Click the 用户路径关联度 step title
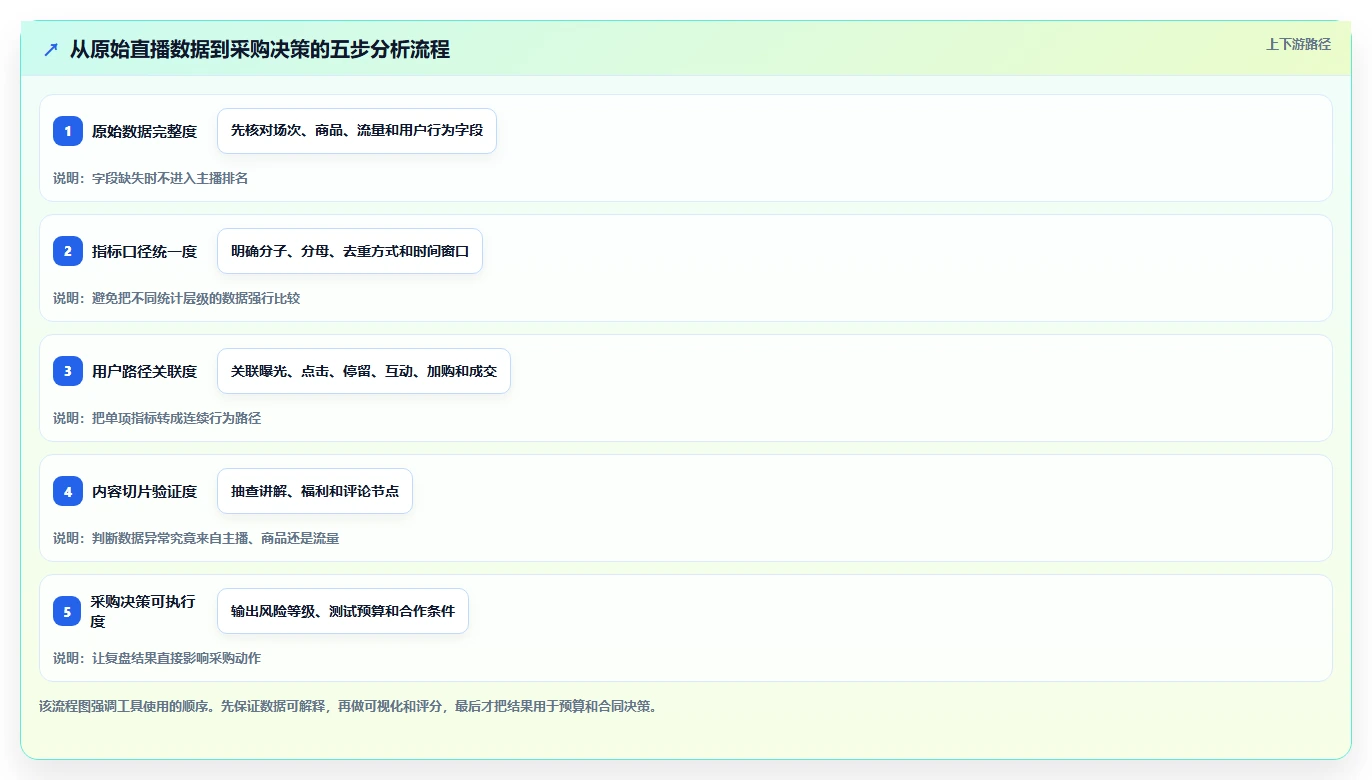Viewport: 1372px width, 780px height. [144, 371]
